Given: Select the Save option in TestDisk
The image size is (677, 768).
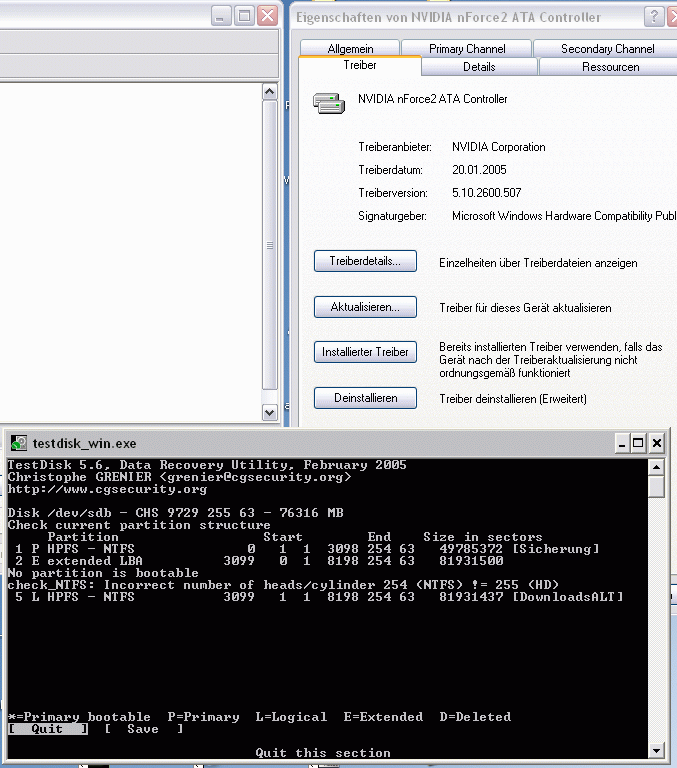Looking at the screenshot, I should click(x=144, y=729).
